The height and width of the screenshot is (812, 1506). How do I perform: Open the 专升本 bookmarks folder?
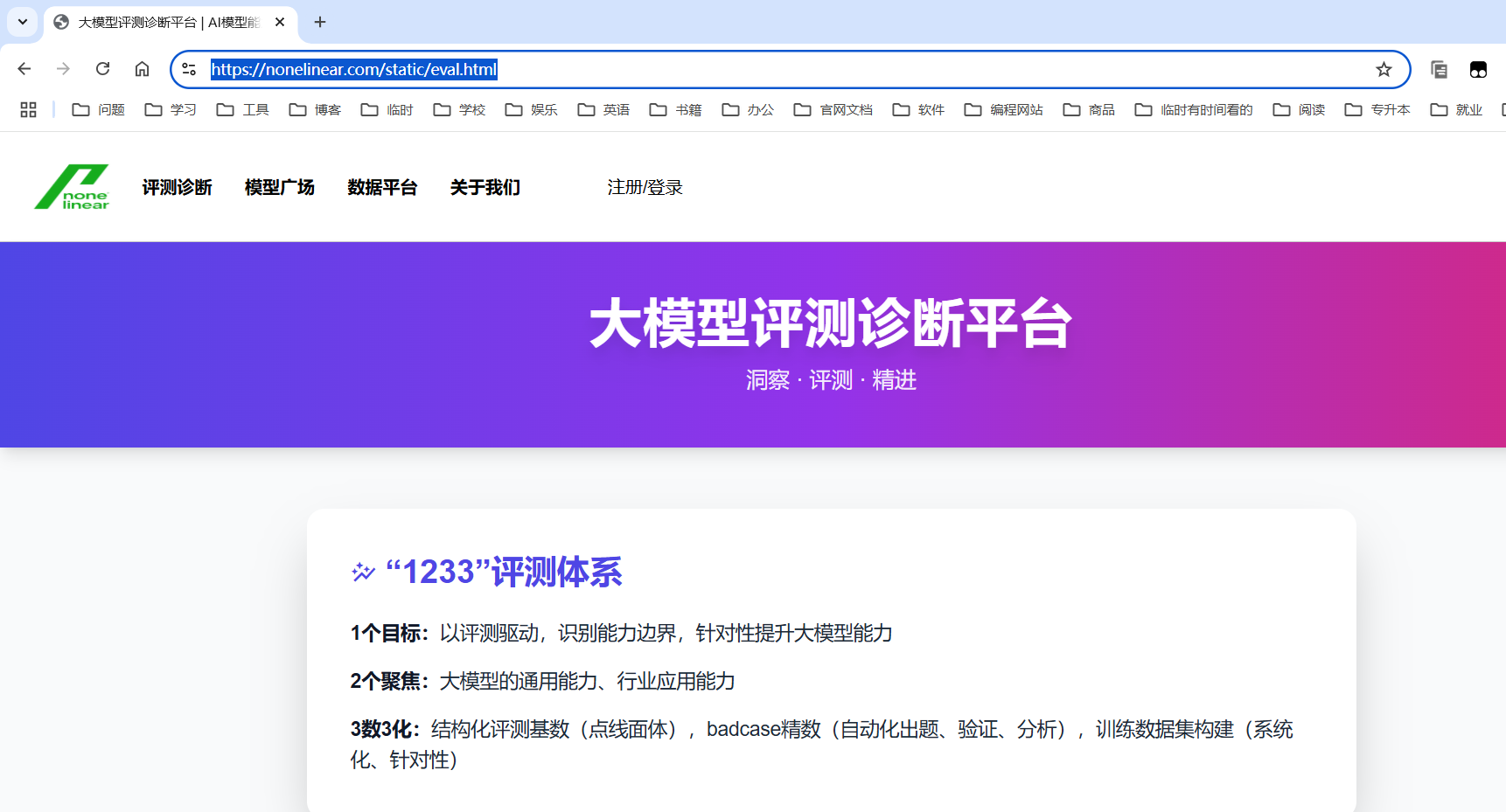pyautogui.click(x=1377, y=109)
